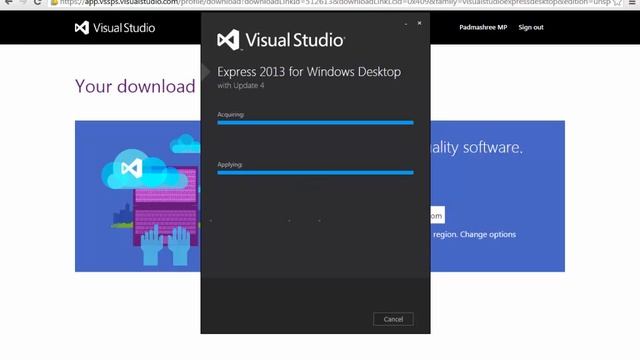Sign out of the Visual Studio account

531,27
